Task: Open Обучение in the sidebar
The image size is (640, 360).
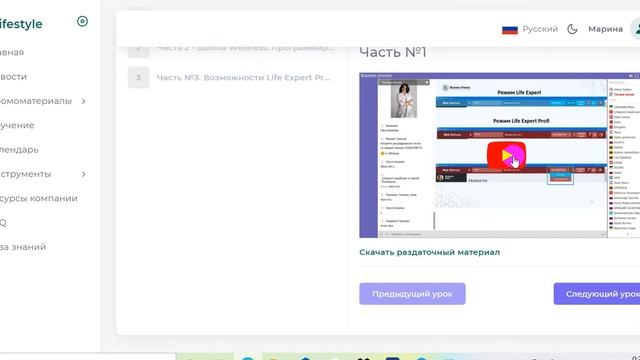Action: (x=17, y=125)
